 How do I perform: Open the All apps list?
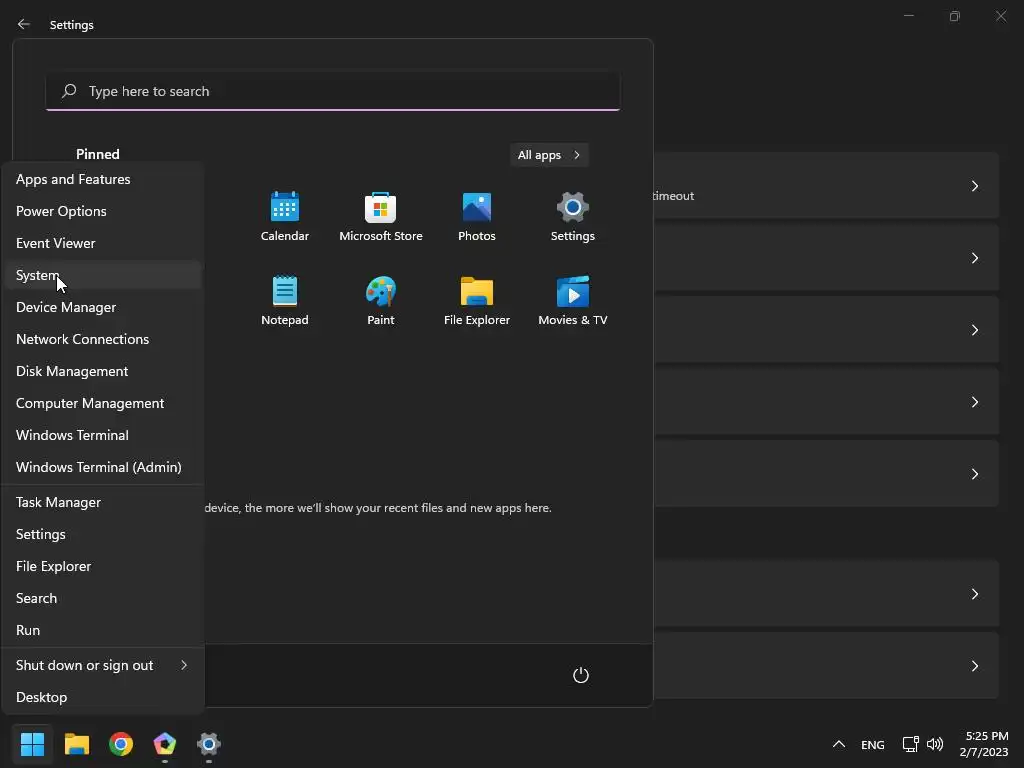click(x=549, y=155)
